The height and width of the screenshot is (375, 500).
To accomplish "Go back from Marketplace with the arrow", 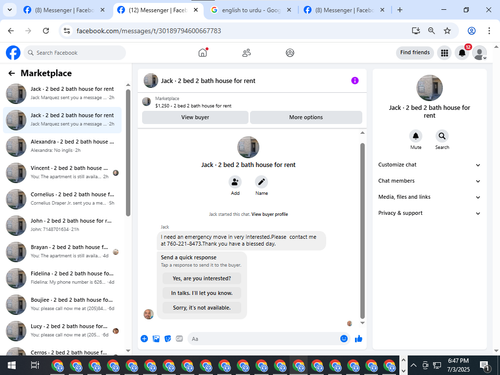I will (12, 73).
